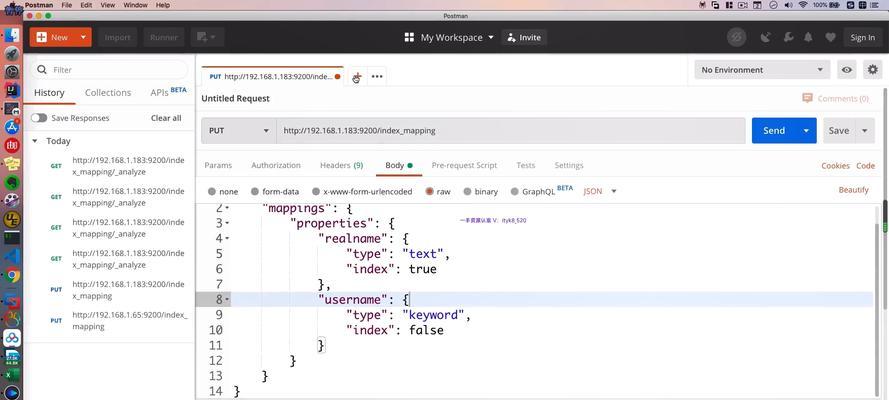Toggle the Save Responses switch
Image resolution: width=889 pixels, height=400 pixels.
(x=39, y=118)
